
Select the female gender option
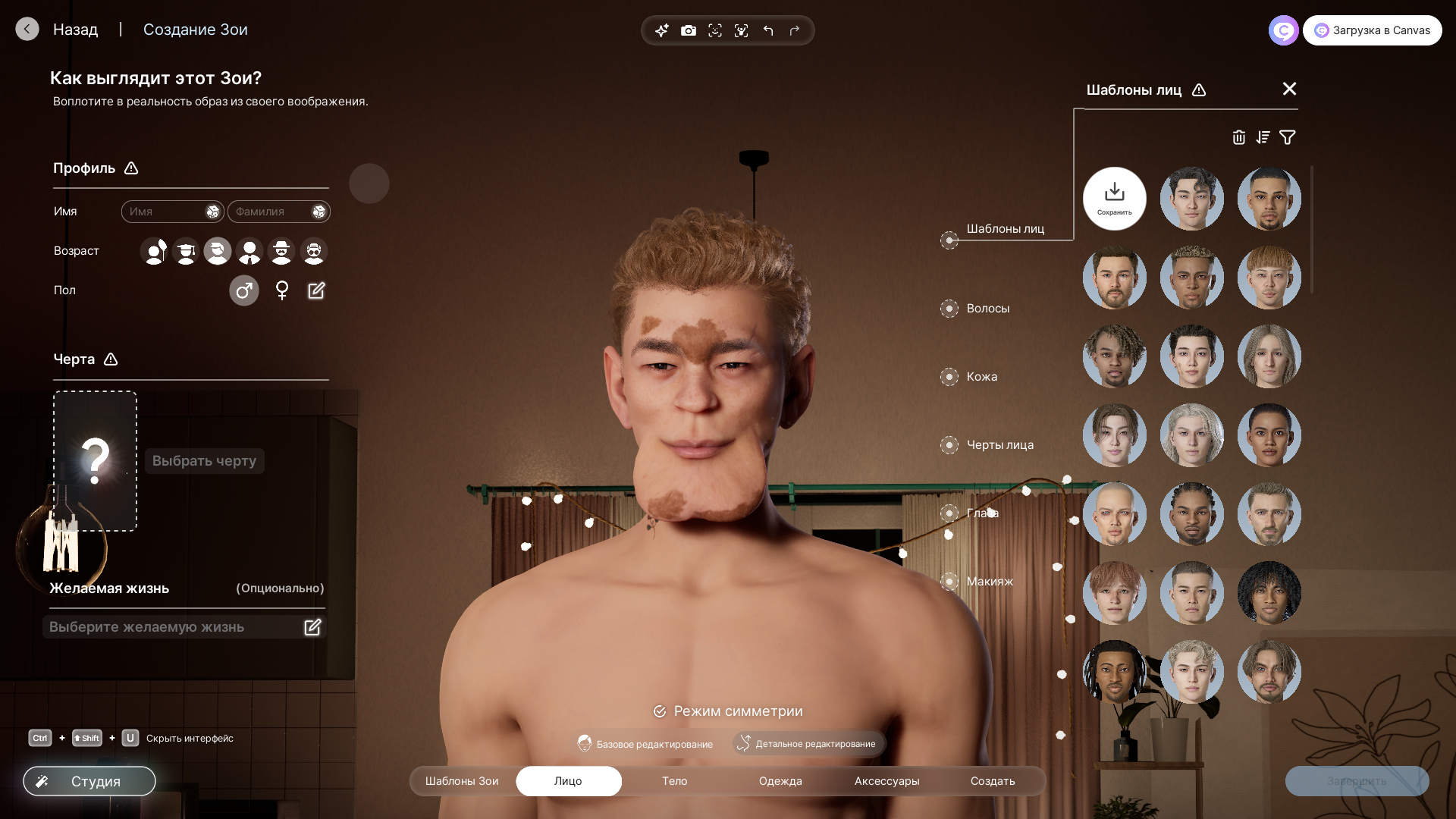pyautogui.click(x=282, y=290)
